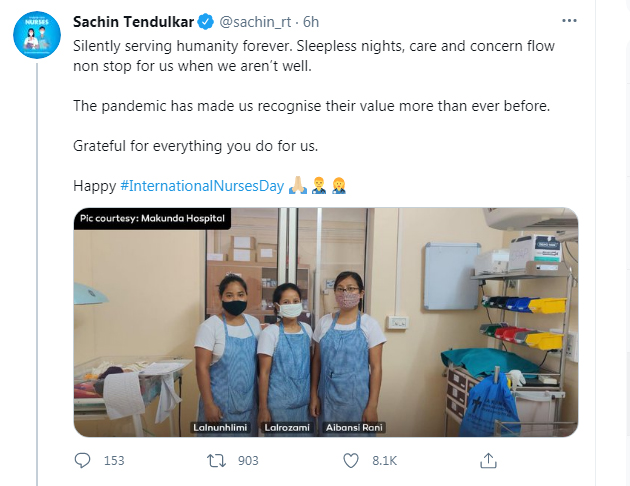Click the tweet text about the pandemic
This screenshot has width=630, height=486.
[311, 106]
